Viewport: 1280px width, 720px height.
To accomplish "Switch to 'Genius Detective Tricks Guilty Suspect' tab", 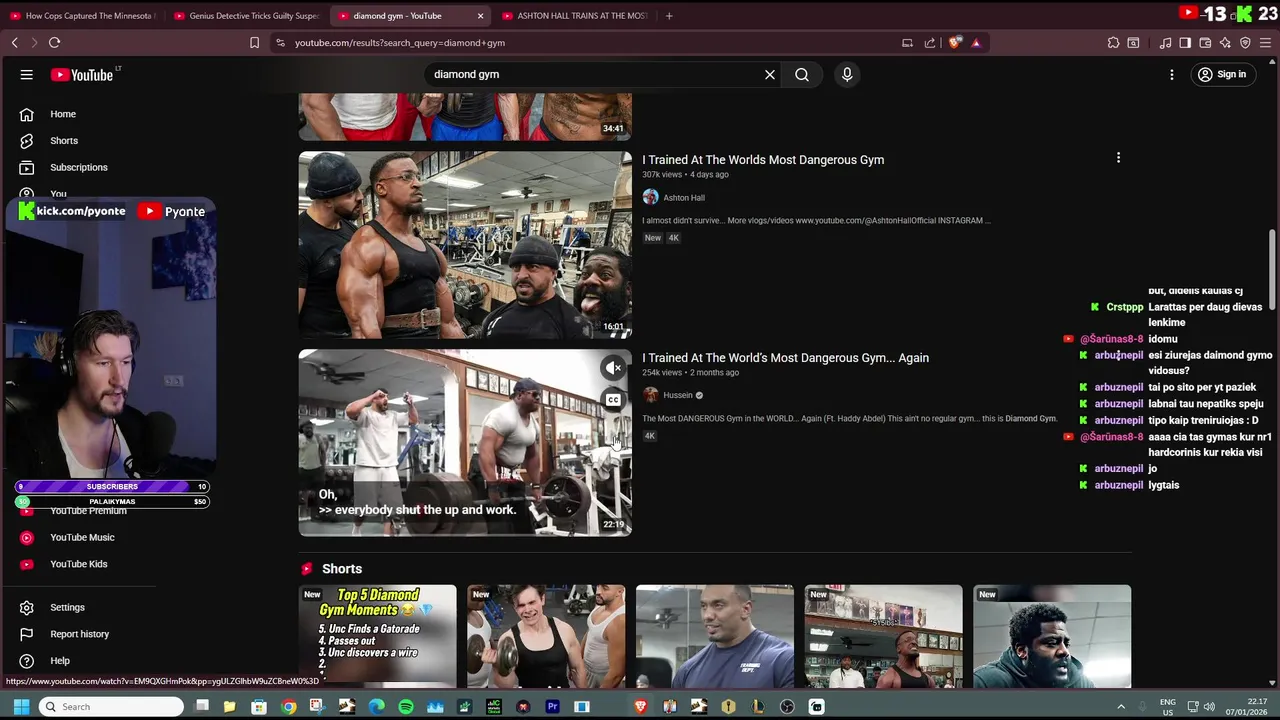I will 246,16.
